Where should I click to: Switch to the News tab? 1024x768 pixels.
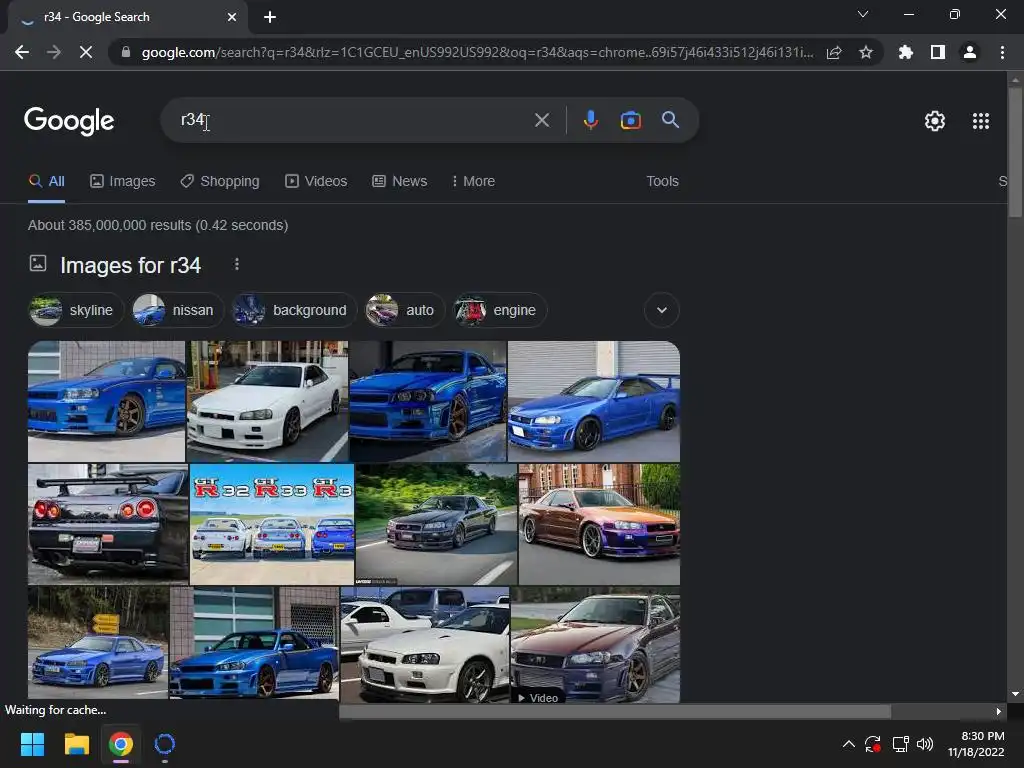(x=400, y=182)
